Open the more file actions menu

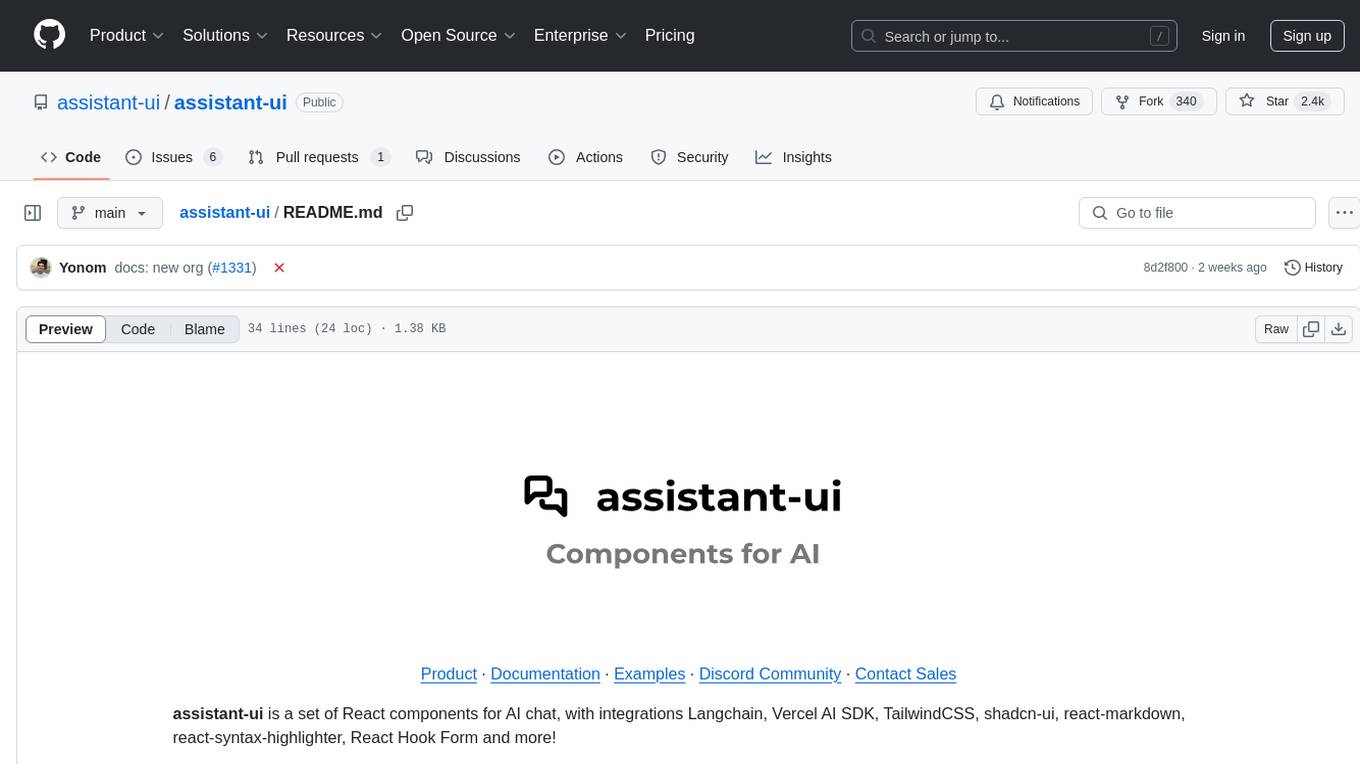pyautogui.click(x=1344, y=213)
